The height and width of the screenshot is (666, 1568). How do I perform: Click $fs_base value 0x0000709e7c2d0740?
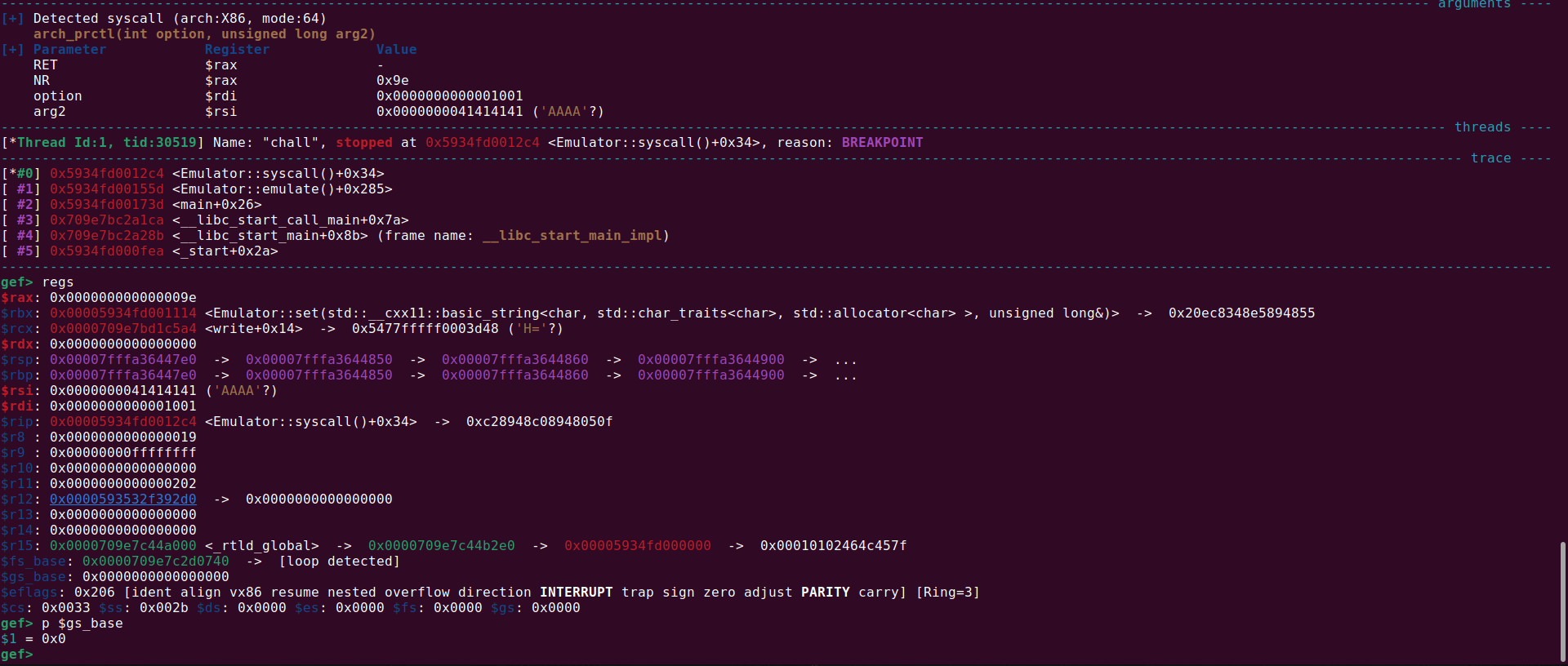[155, 561]
